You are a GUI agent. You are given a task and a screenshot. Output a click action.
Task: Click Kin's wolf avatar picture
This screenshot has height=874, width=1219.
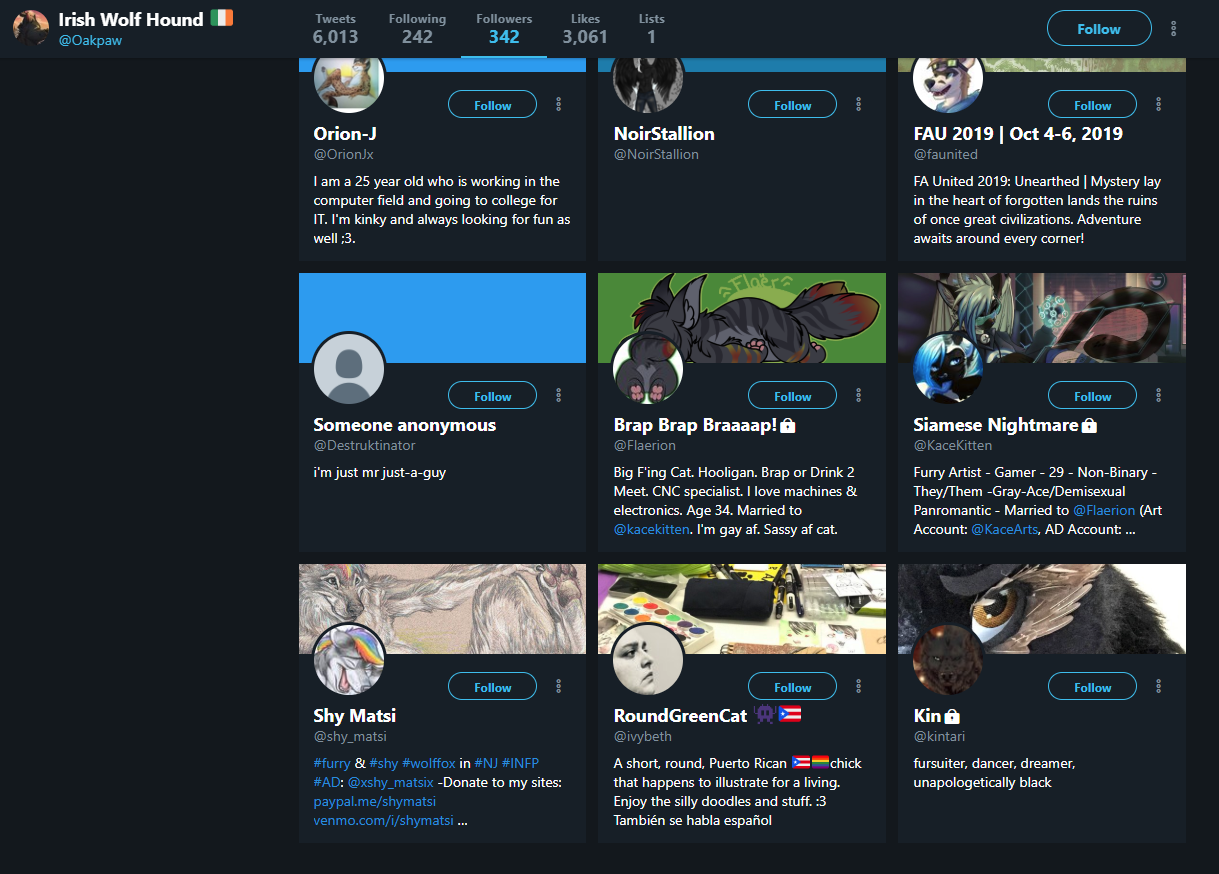click(949, 659)
